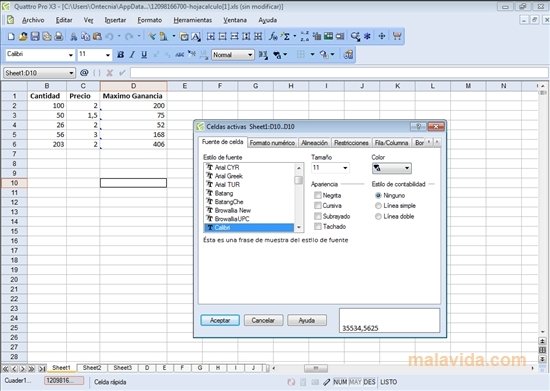550x391 pixels.
Task: Click the Ayuda button in dialog
Action: [307, 320]
